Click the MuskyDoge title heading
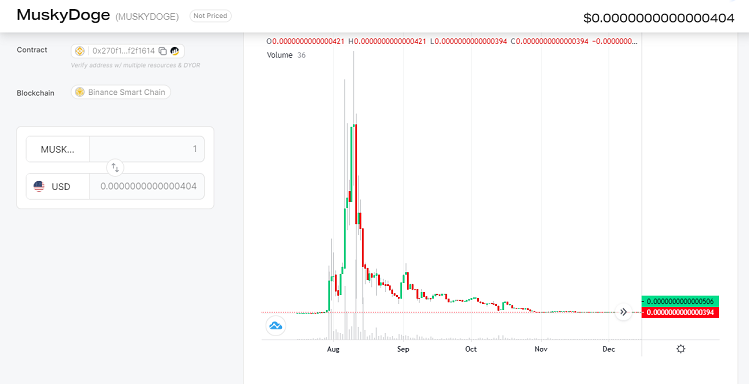Viewport: 749px width, 384px height. pyautogui.click(x=63, y=15)
